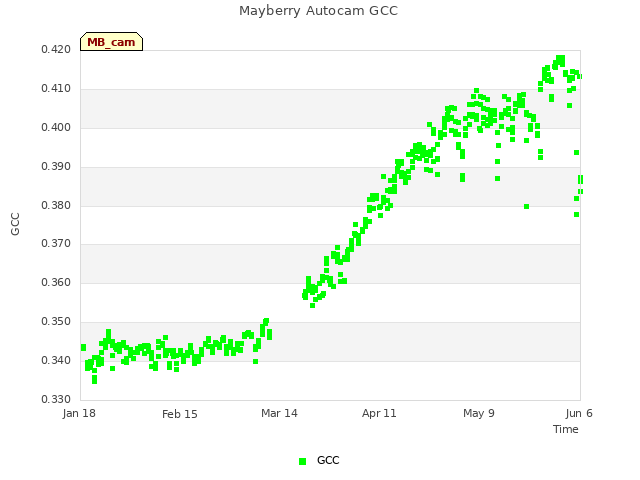Click the 0.420 y-axis value
640x480 pixels.
point(56,50)
